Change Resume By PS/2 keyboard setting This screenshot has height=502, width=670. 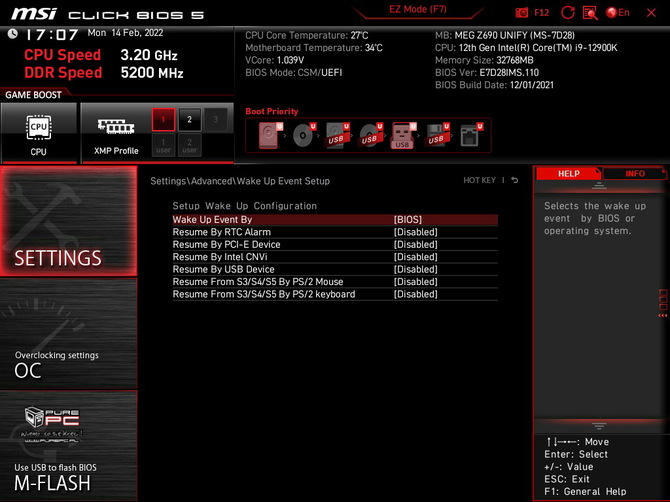tap(335, 294)
